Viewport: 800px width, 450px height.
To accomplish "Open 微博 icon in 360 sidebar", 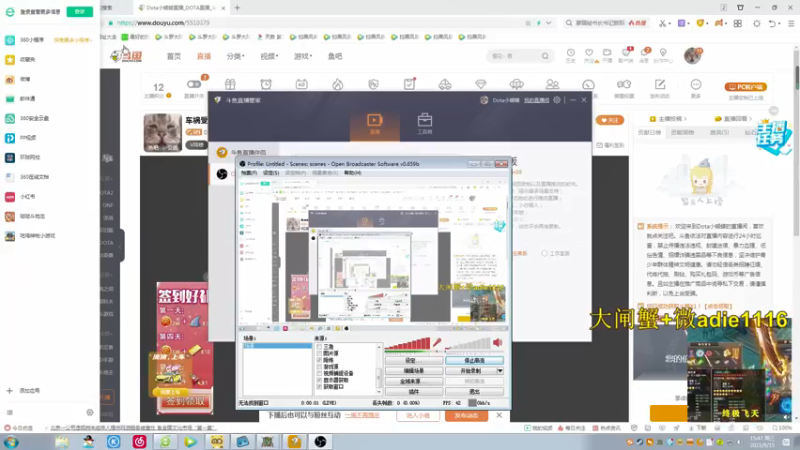I will click(10, 79).
